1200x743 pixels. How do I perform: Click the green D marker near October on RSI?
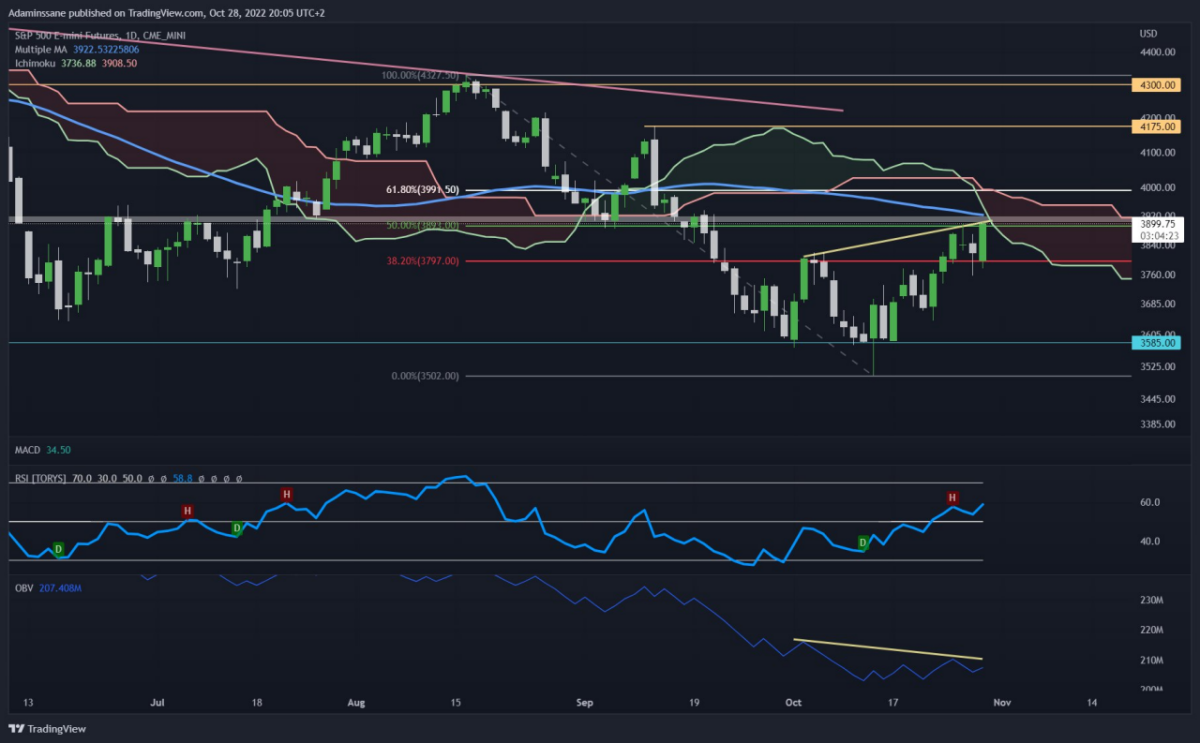[864, 543]
